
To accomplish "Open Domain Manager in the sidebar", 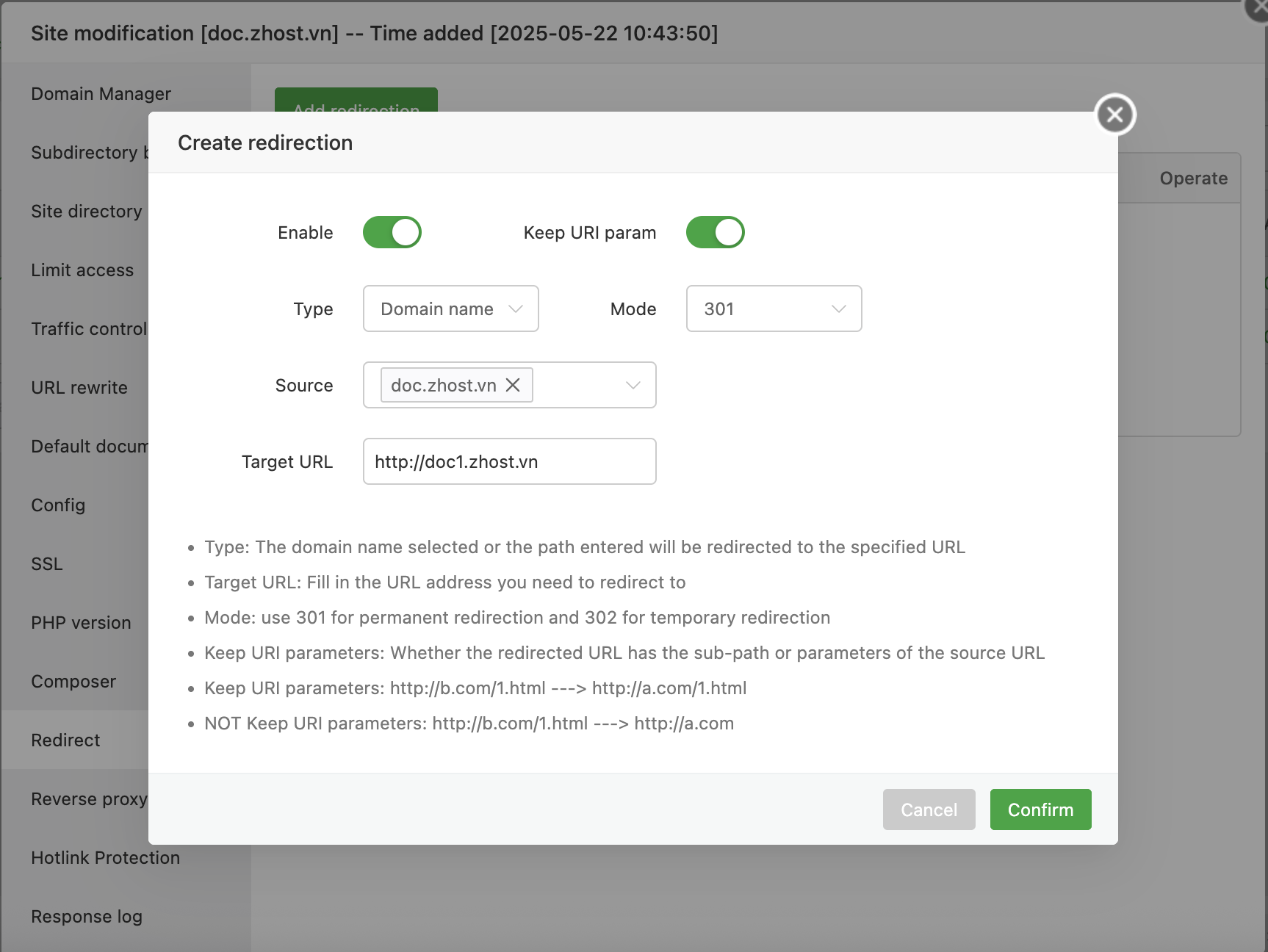I will [101, 94].
